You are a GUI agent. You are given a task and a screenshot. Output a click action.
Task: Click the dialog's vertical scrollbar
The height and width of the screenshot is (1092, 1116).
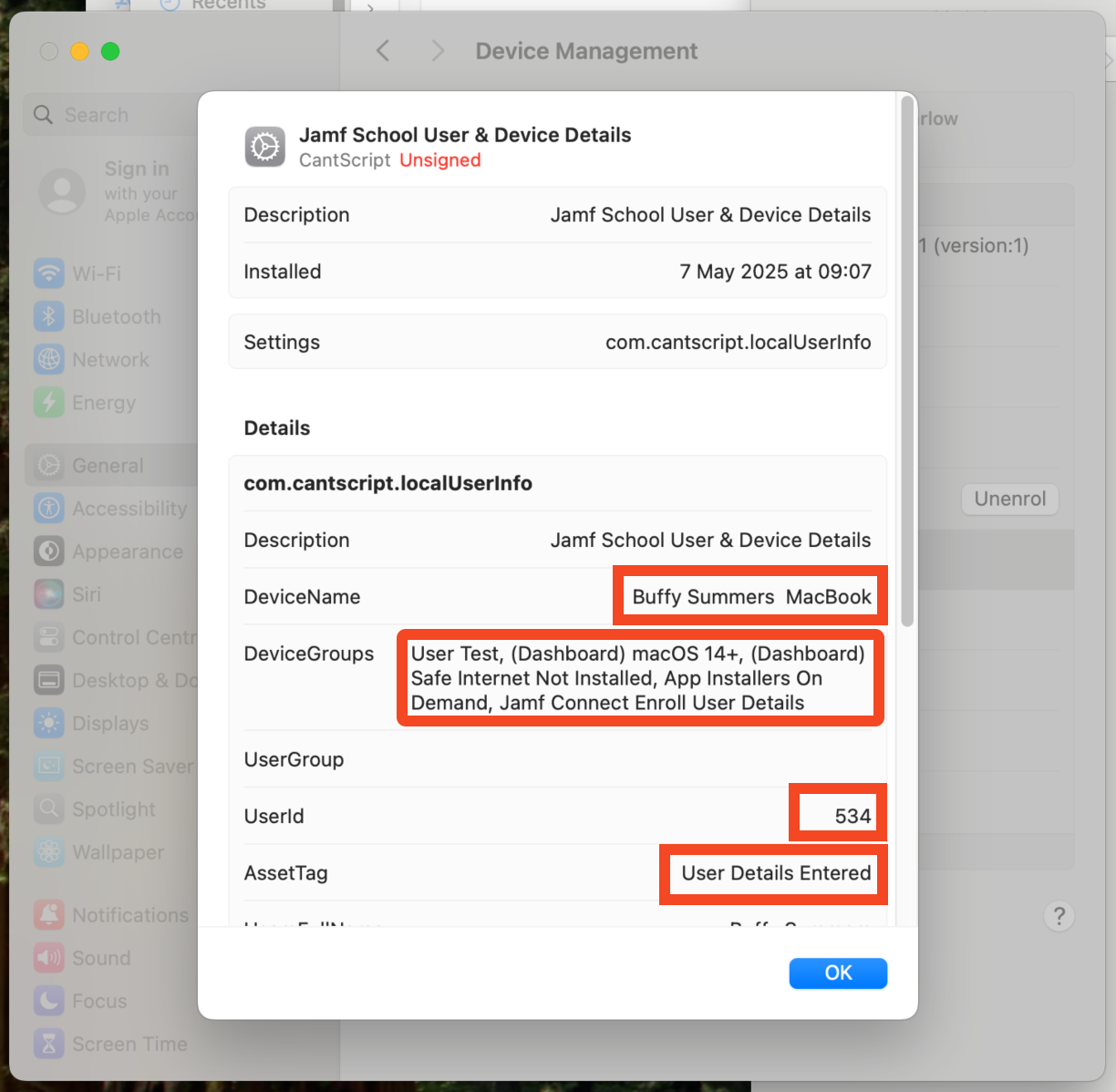tap(906, 362)
